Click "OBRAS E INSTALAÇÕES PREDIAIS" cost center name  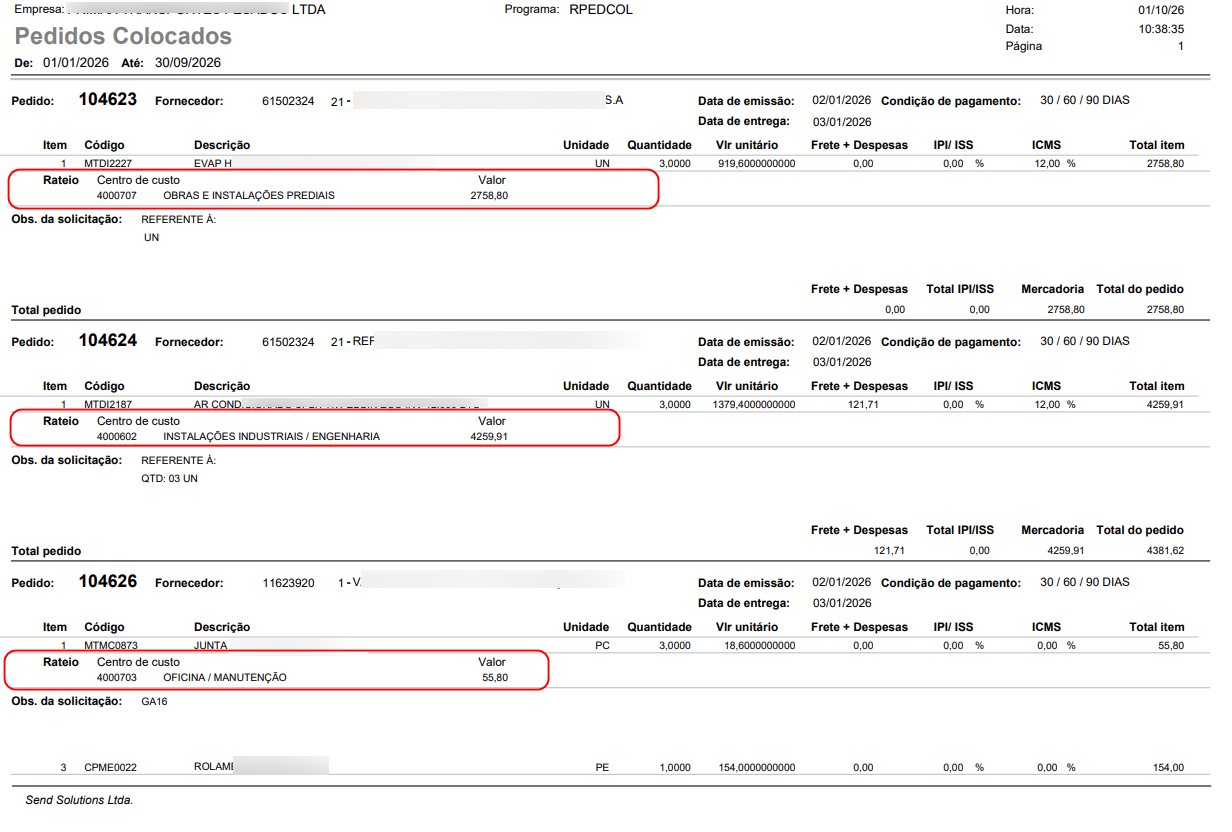[x=249, y=195]
